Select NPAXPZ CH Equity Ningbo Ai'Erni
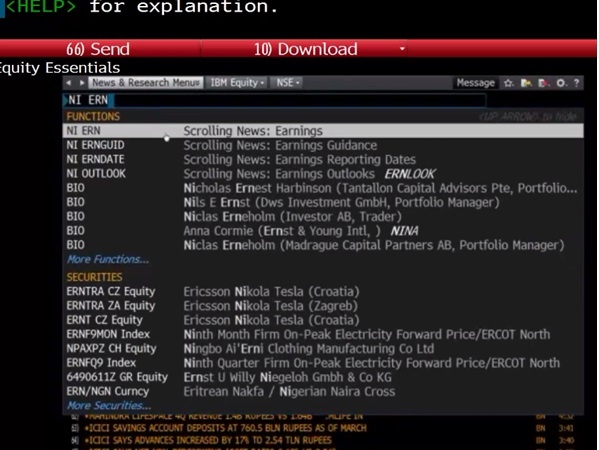 click(x=323, y=348)
